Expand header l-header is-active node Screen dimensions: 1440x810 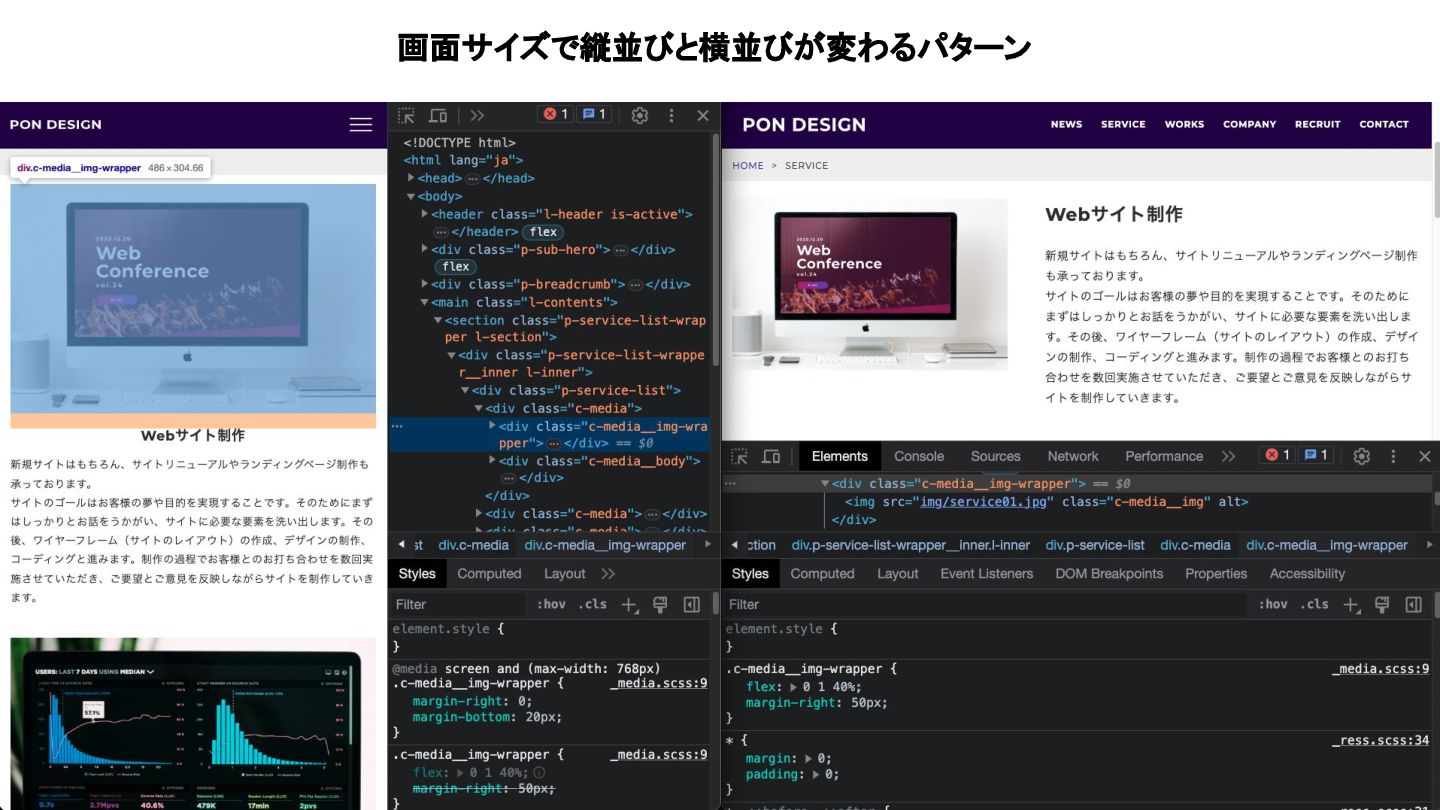tap(425, 214)
